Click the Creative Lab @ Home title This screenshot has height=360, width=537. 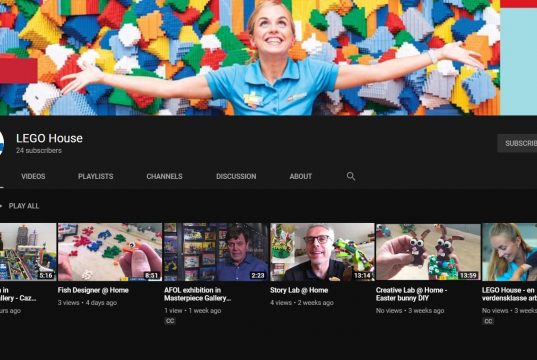coord(411,294)
